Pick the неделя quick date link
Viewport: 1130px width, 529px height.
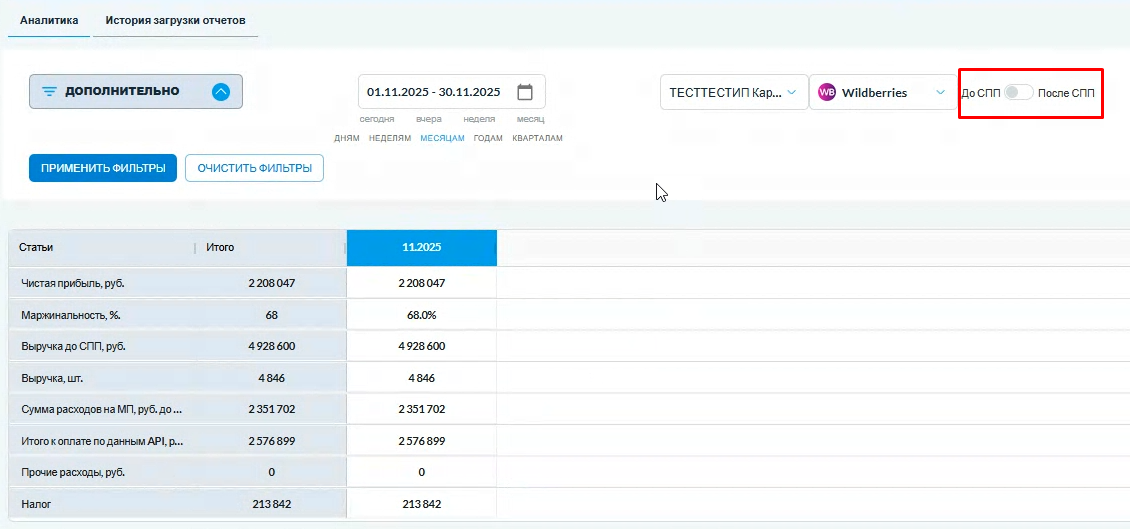coord(480,119)
